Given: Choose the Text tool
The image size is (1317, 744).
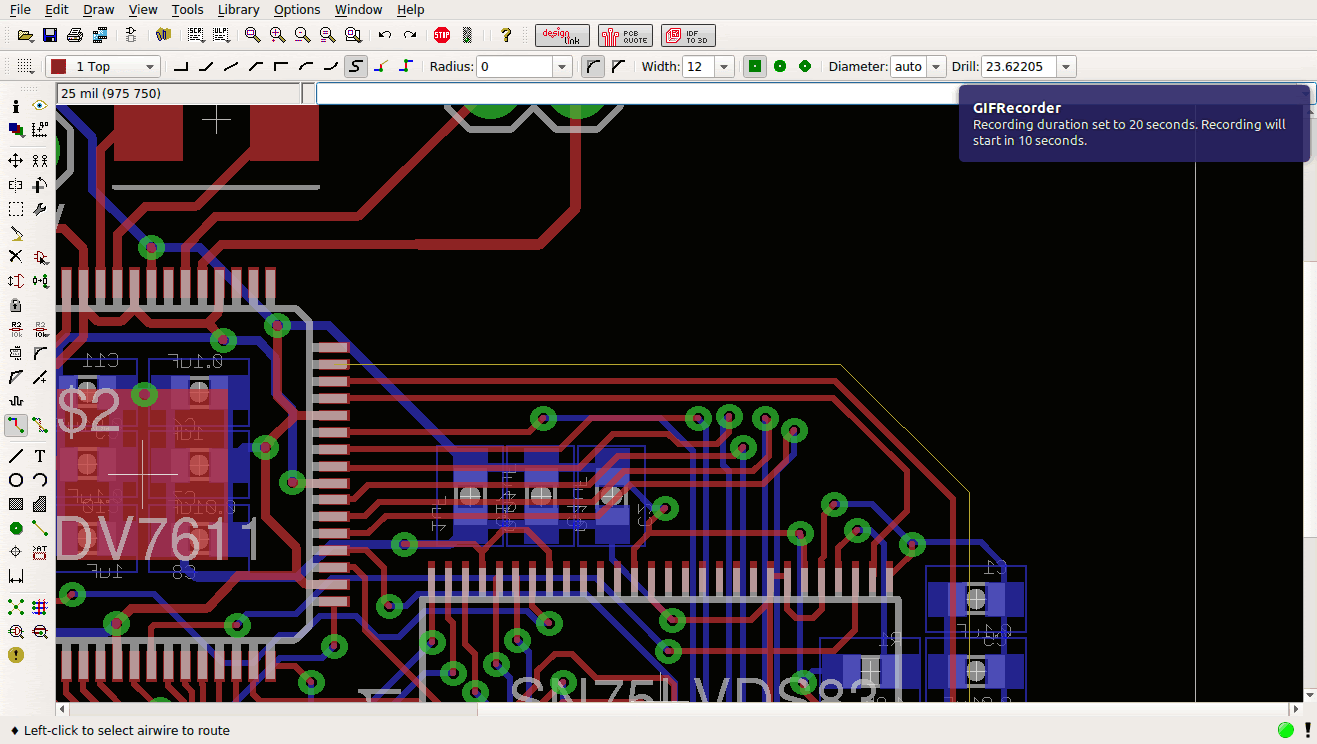Looking at the screenshot, I should (x=40, y=456).
